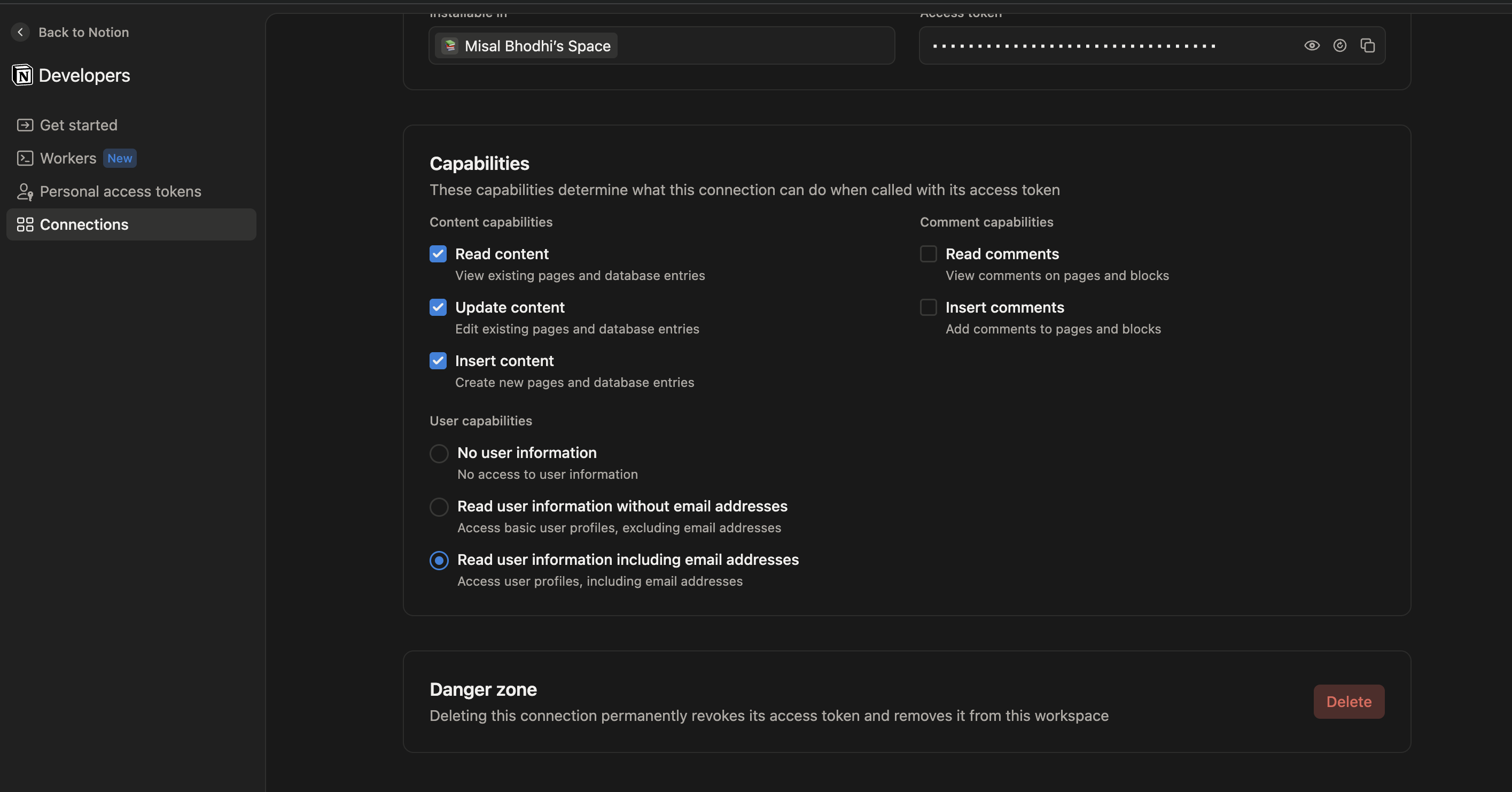Click the Notion Developers logo icon
The height and width of the screenshot is (792, 1512).
(22, 75)
